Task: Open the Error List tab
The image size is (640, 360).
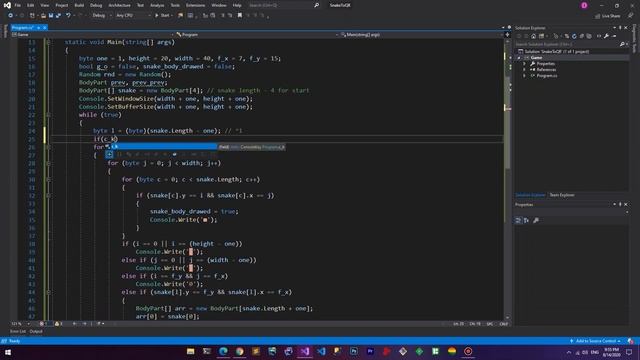Action: tap(18, 331)
